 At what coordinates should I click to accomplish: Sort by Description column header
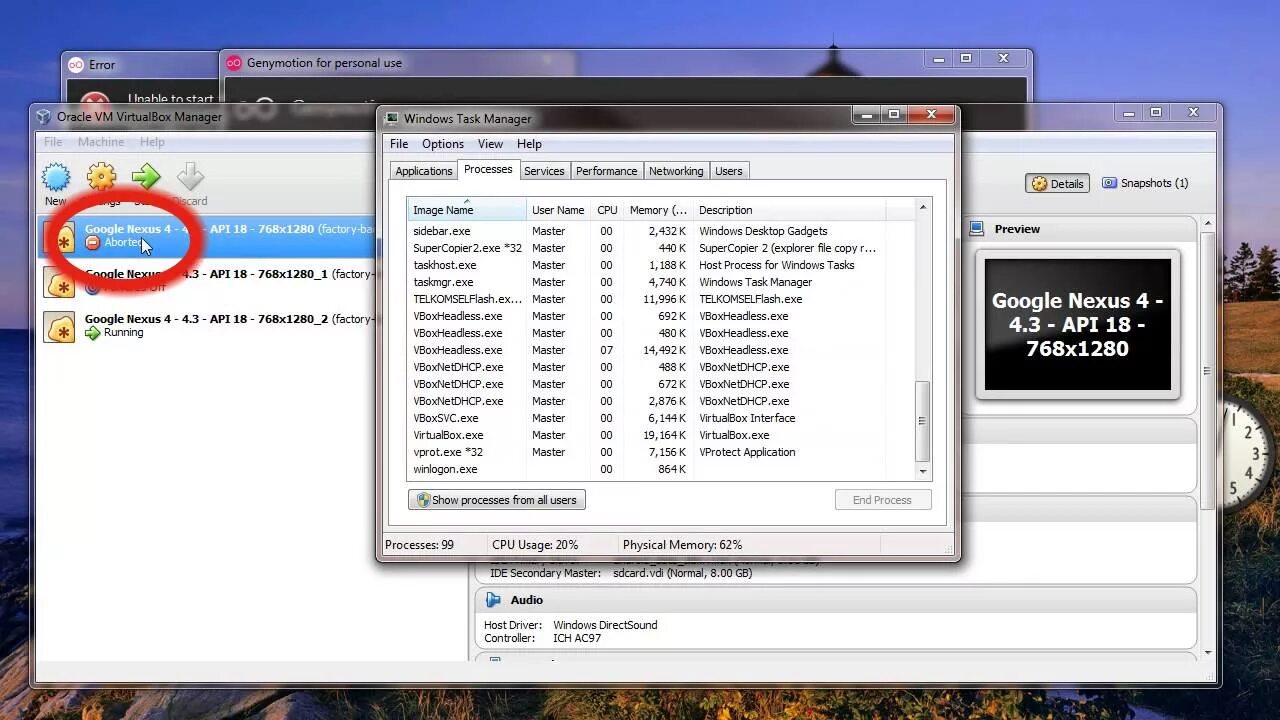[x=789, y=210]
